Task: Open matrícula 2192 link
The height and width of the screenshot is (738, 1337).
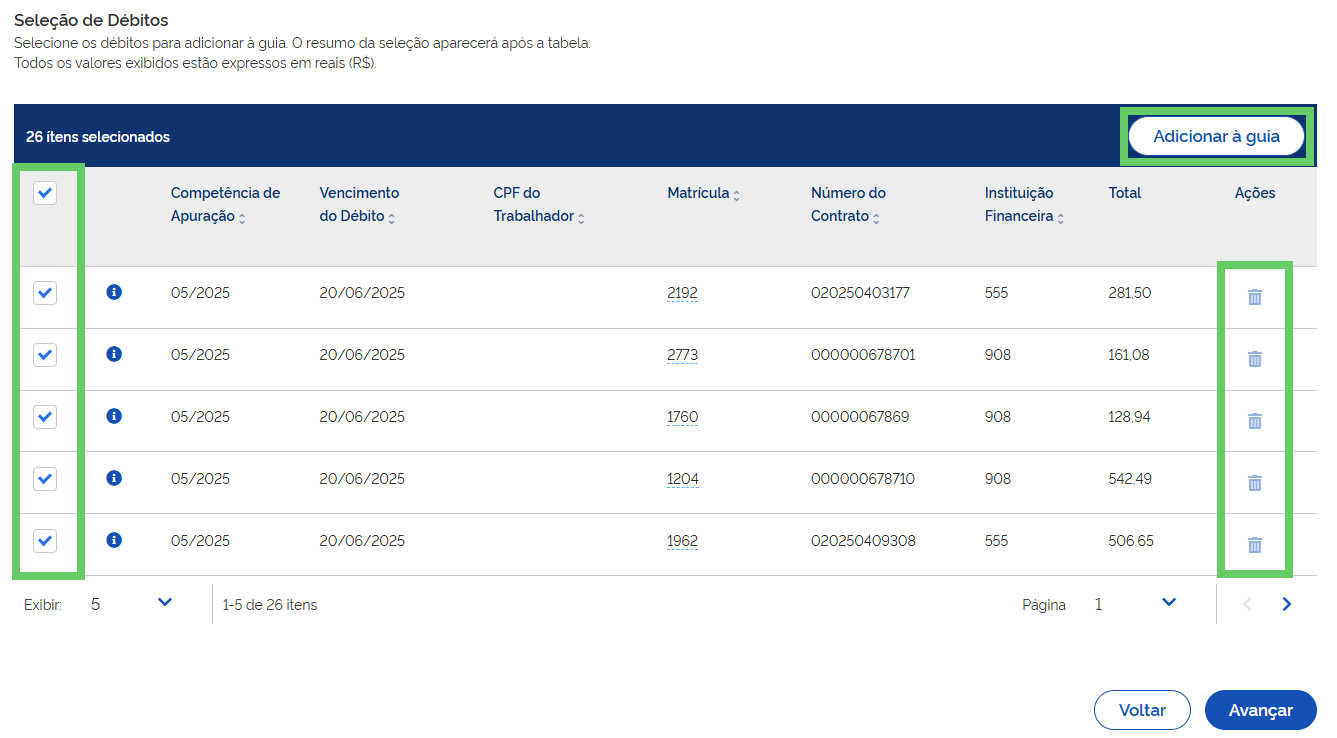Action: (x=683, y=293)
